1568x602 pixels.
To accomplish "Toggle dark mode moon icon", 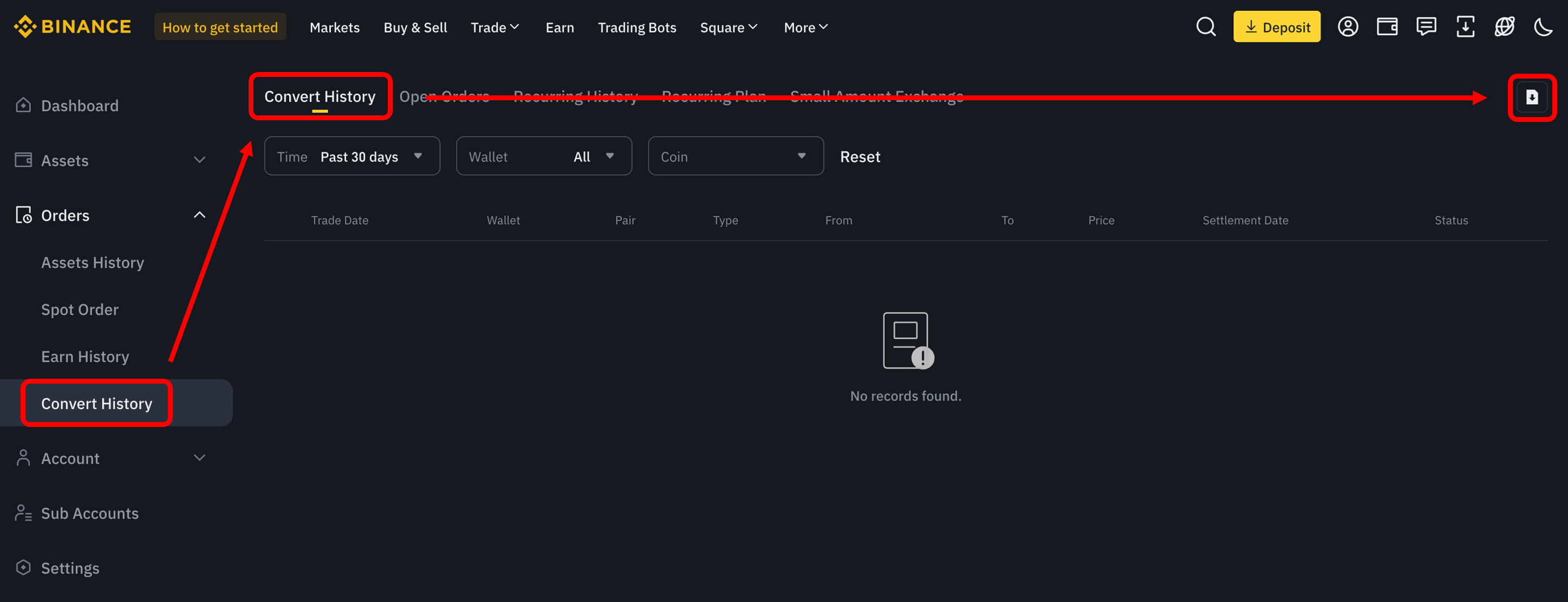I will click(1543, 27).
